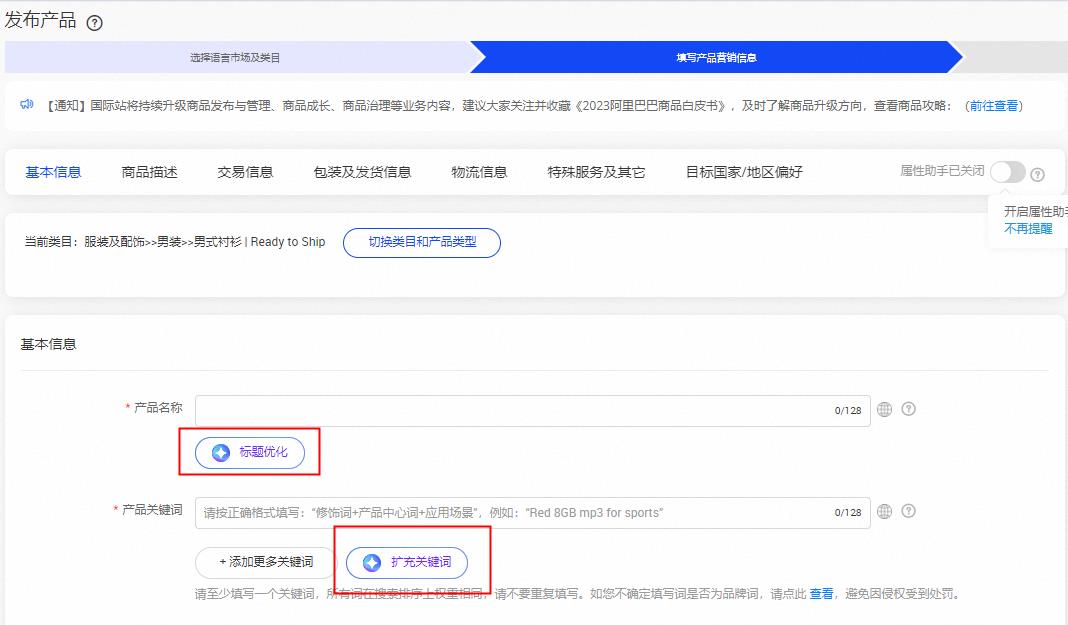Open the 物流信息 tab
The height and width of the screenshot is (625, 1068).
pos(478,171)
